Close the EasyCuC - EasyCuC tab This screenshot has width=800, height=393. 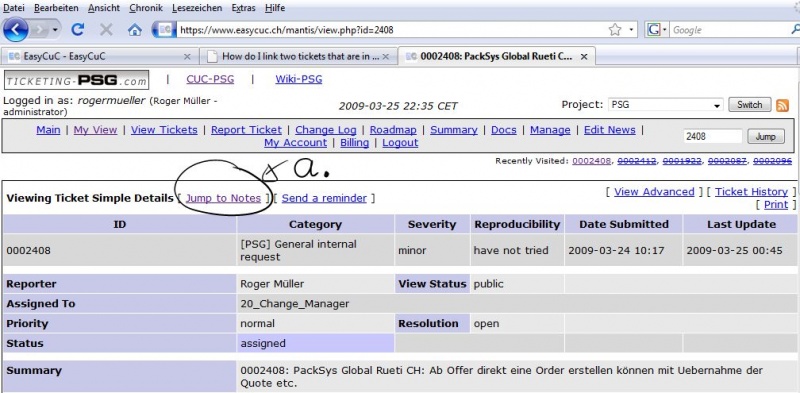187,57
